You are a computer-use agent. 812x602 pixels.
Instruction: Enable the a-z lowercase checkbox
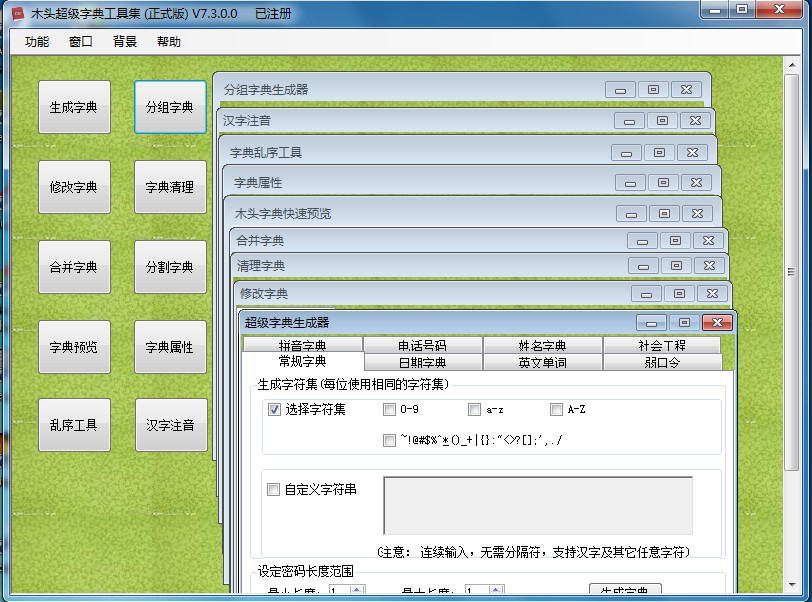(474, 409)
